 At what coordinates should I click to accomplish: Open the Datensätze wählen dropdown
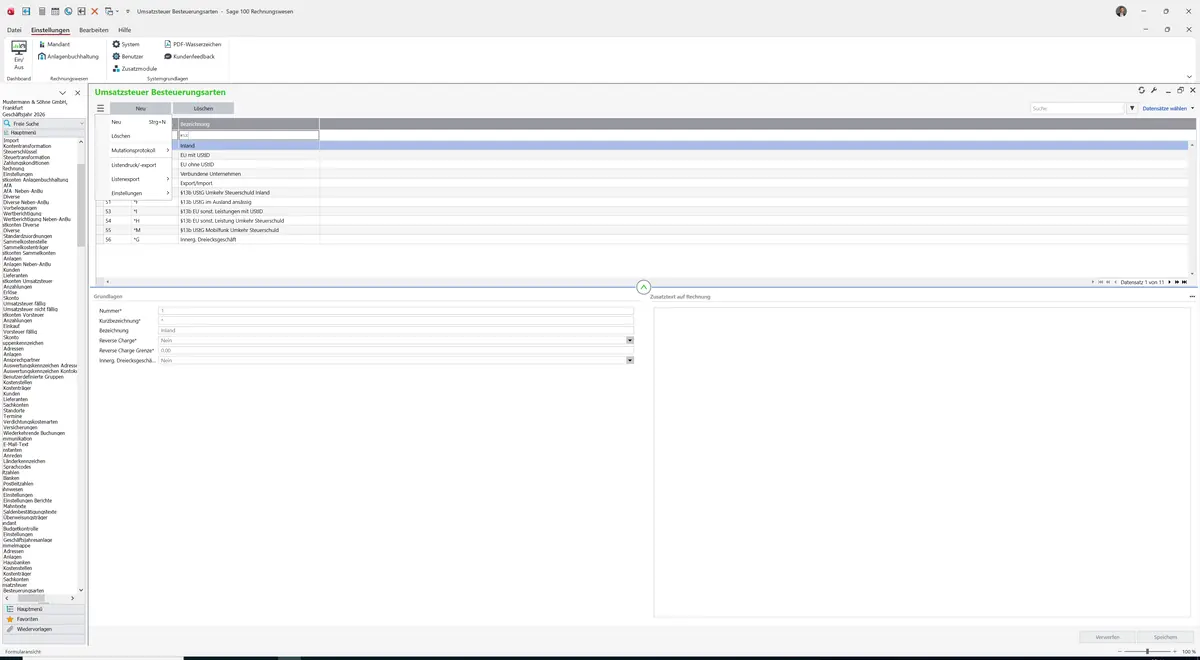click(x=1168, y=108)
